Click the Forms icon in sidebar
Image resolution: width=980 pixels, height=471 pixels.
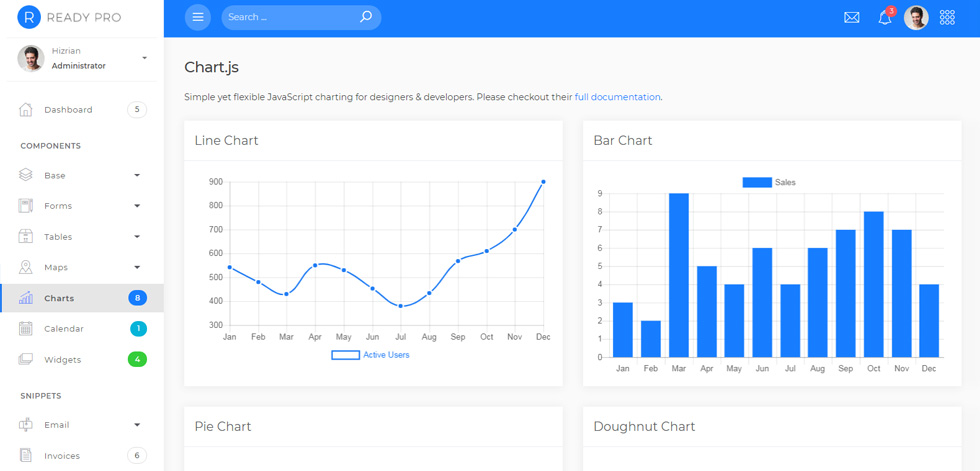pos(26,206)
